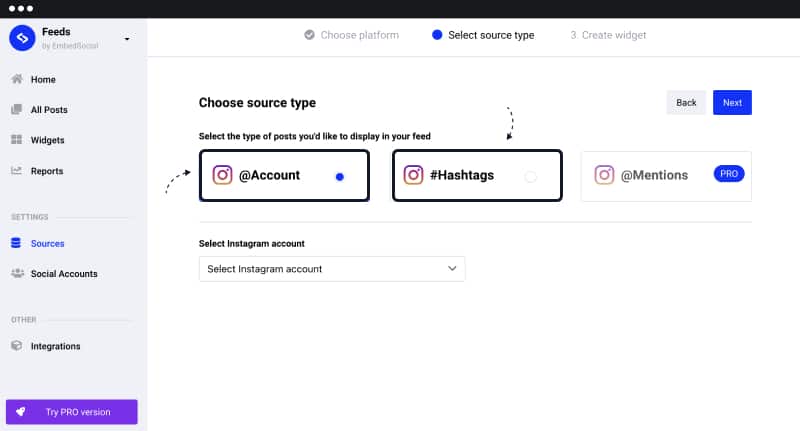Click the window control dots in title bar

21,9
